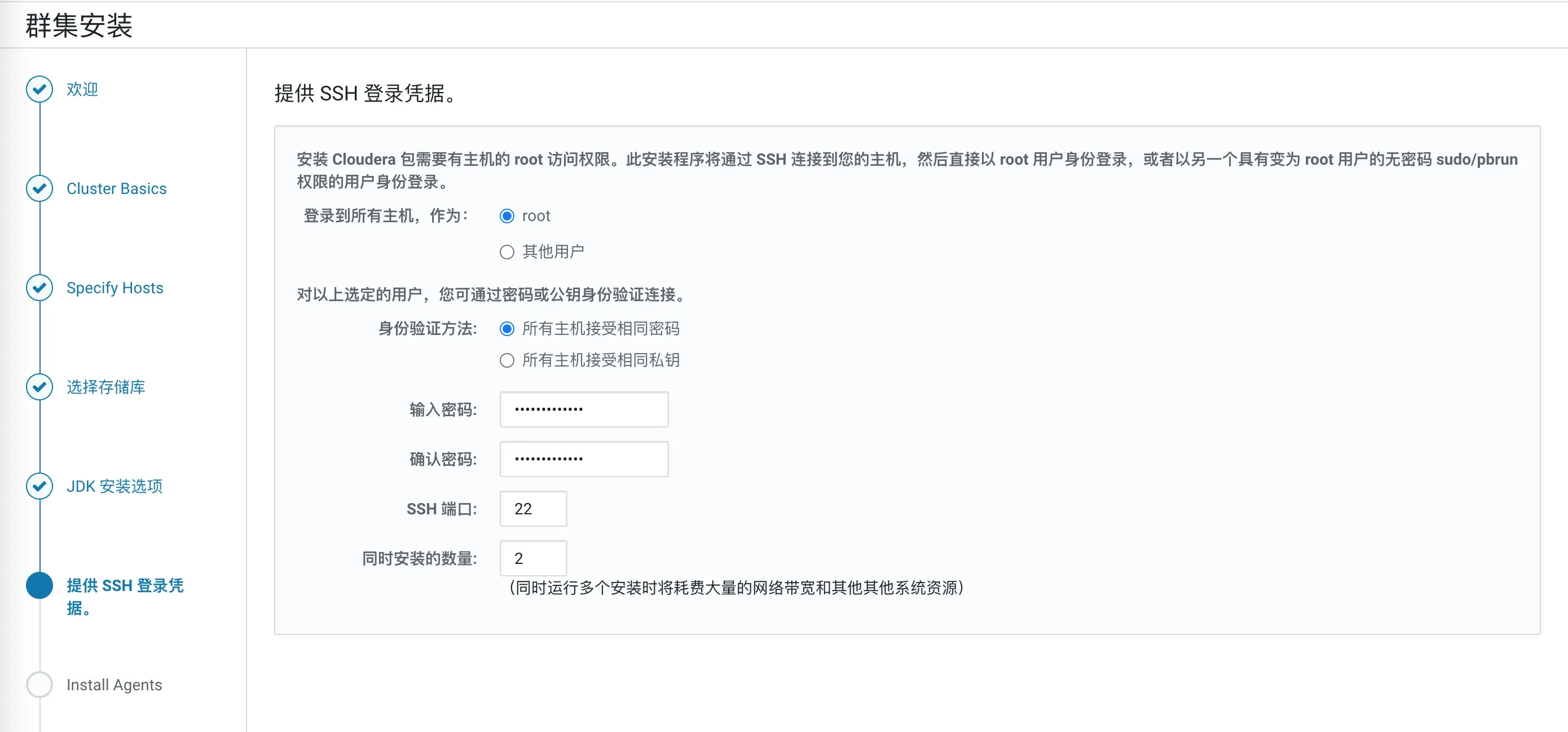Click the empty circle beside Install Agents
Viewport: 1568px width, 732px height.
[39, 685]
